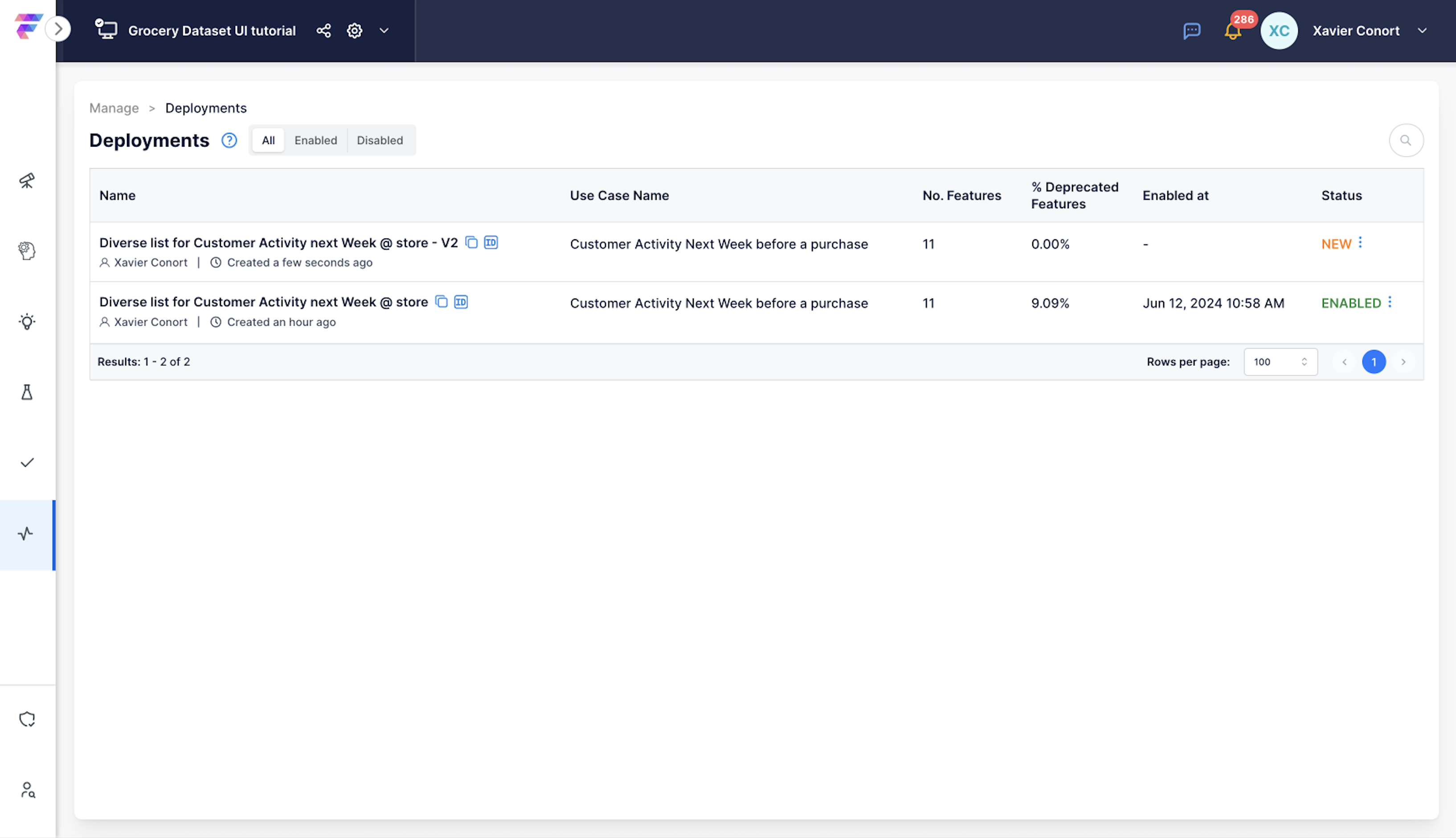The image size is (1456, 838).
Task: Copy the V2 deployment name icon
Action: click(x=471, y=243)
